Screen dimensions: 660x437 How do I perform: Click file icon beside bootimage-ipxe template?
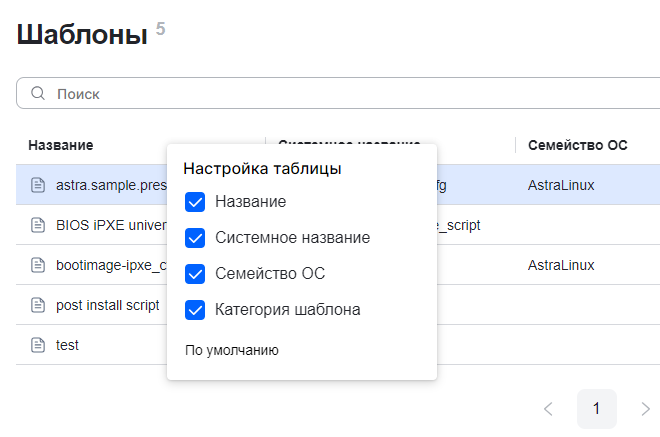click(x=38, y=265)
